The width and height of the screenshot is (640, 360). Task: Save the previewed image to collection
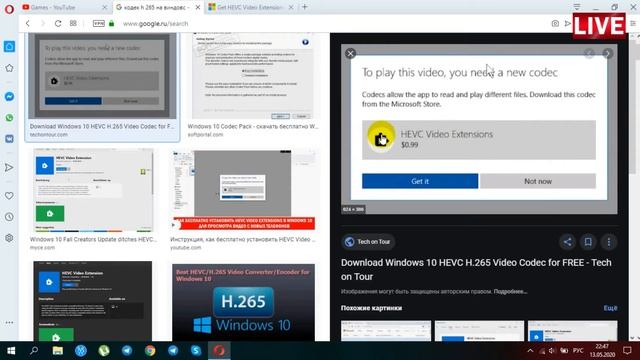(588, 242)
